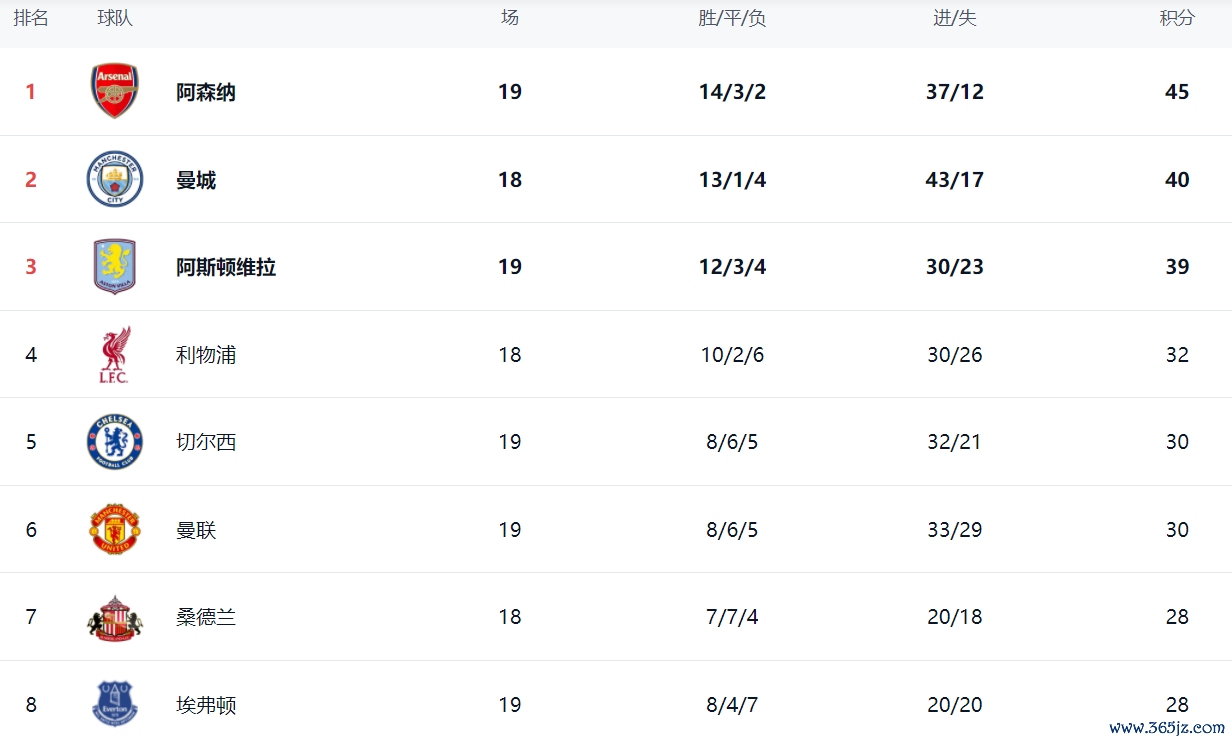Click the Manchester United crest
Screen dimensions: 1232x743
[x=115, y=529]
